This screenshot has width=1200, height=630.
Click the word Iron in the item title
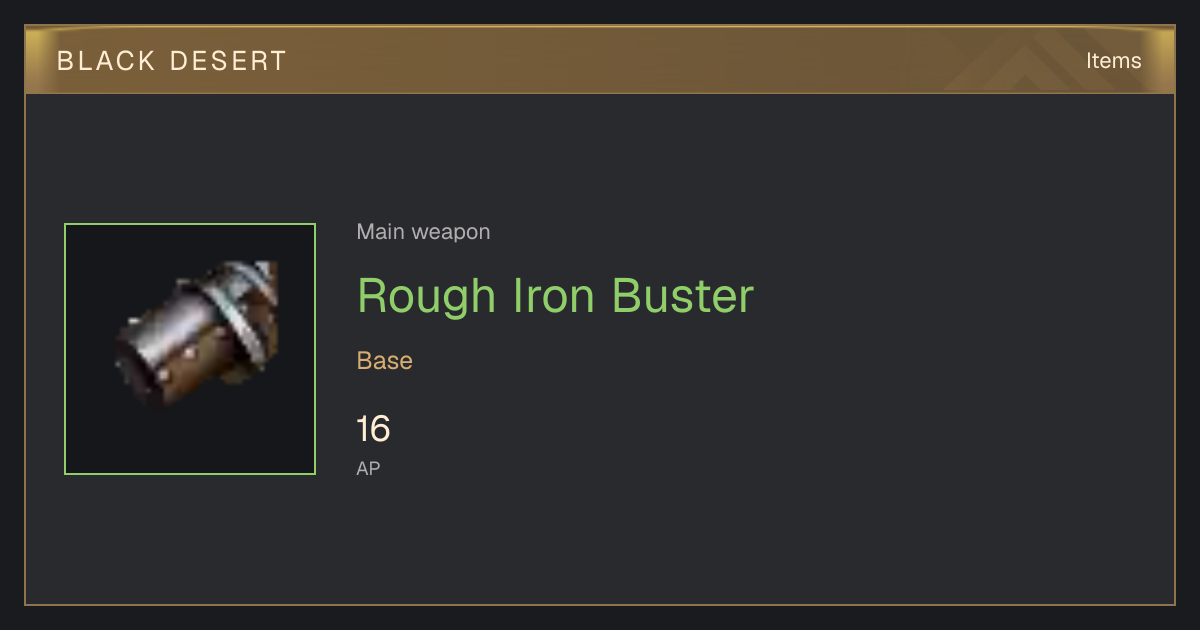tap(554, 296)
